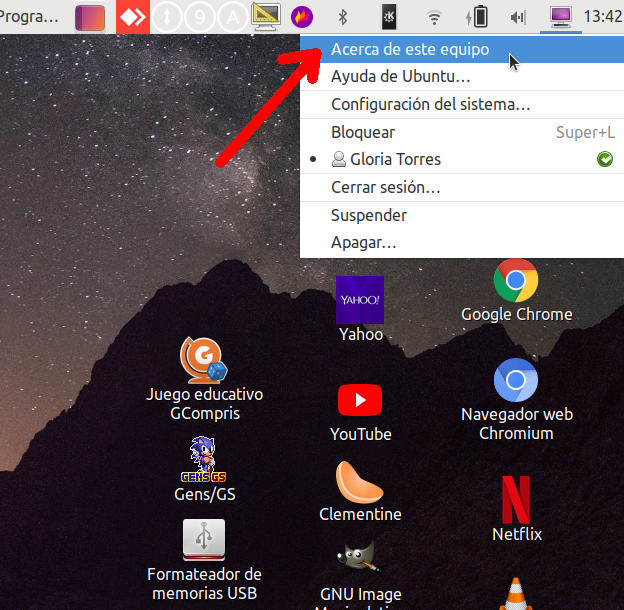Launch the Chromium web browser icon
Screen dimensions: 624x610
(516, 380)
